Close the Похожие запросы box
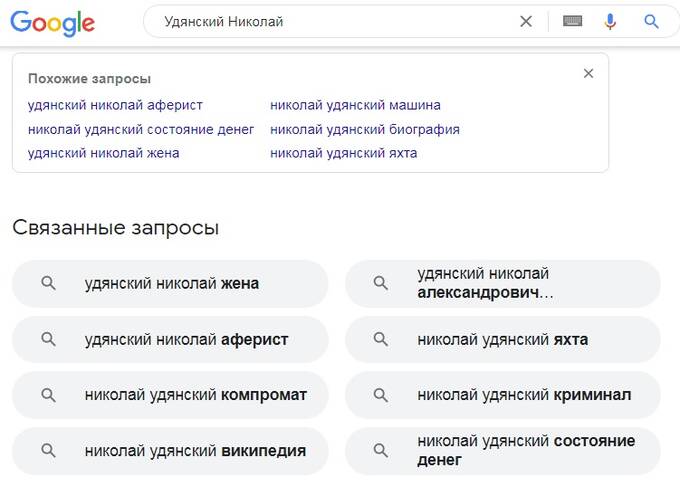The image size is (680, 496). [x=588, y=73]
